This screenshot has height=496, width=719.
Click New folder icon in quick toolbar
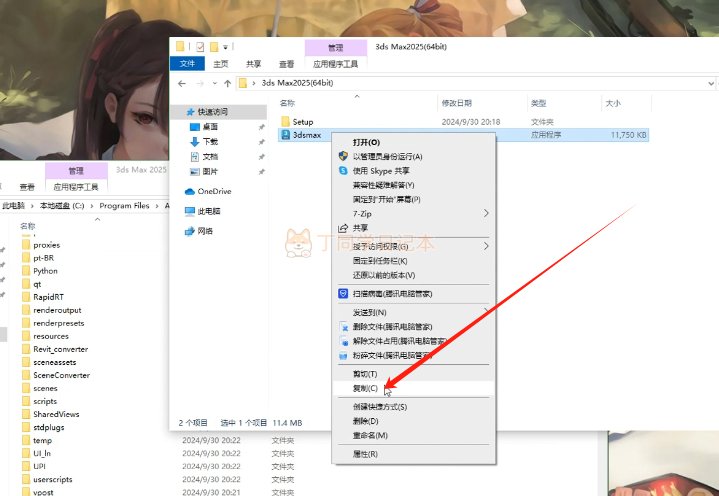pyautogui.click(x=214, y=46)
